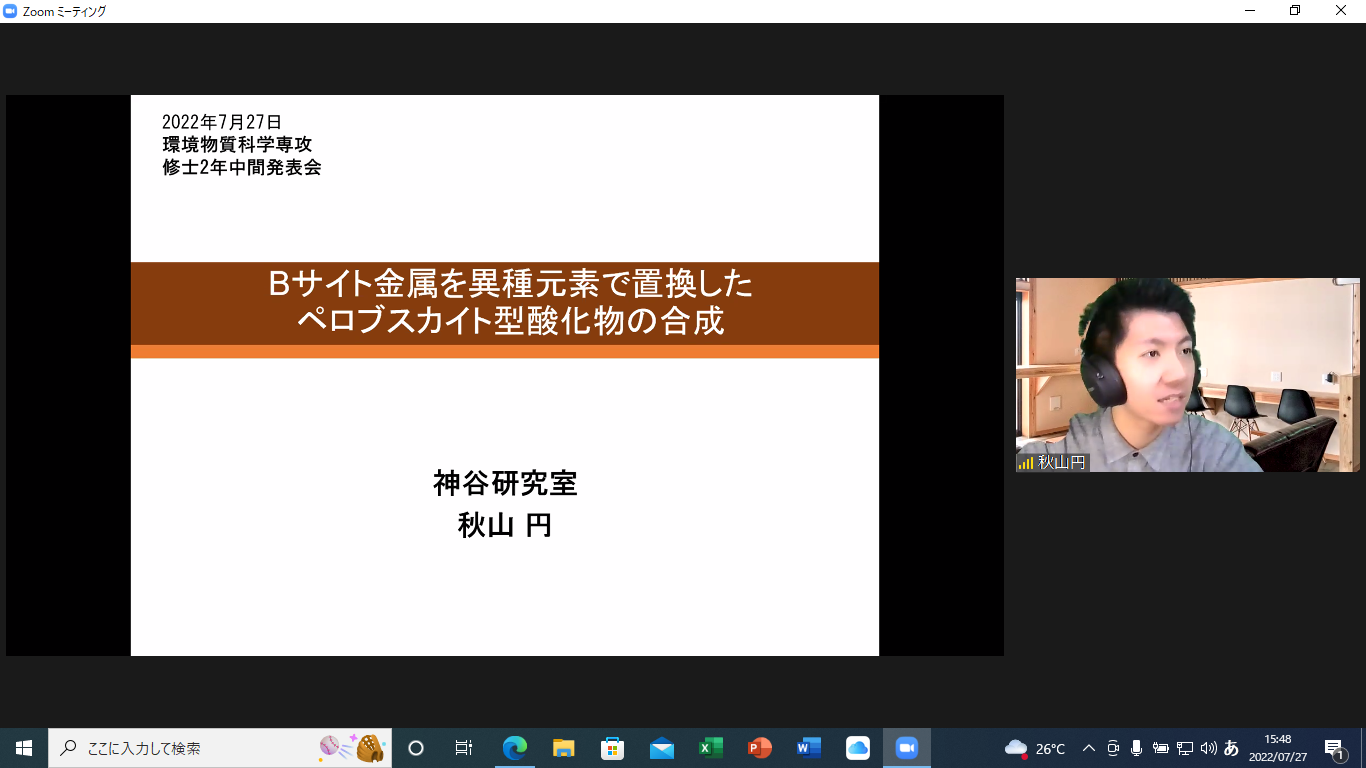Screen dimensions: 1366x768
Task: Click the battery power tray icon
Action: [1161, 748]
